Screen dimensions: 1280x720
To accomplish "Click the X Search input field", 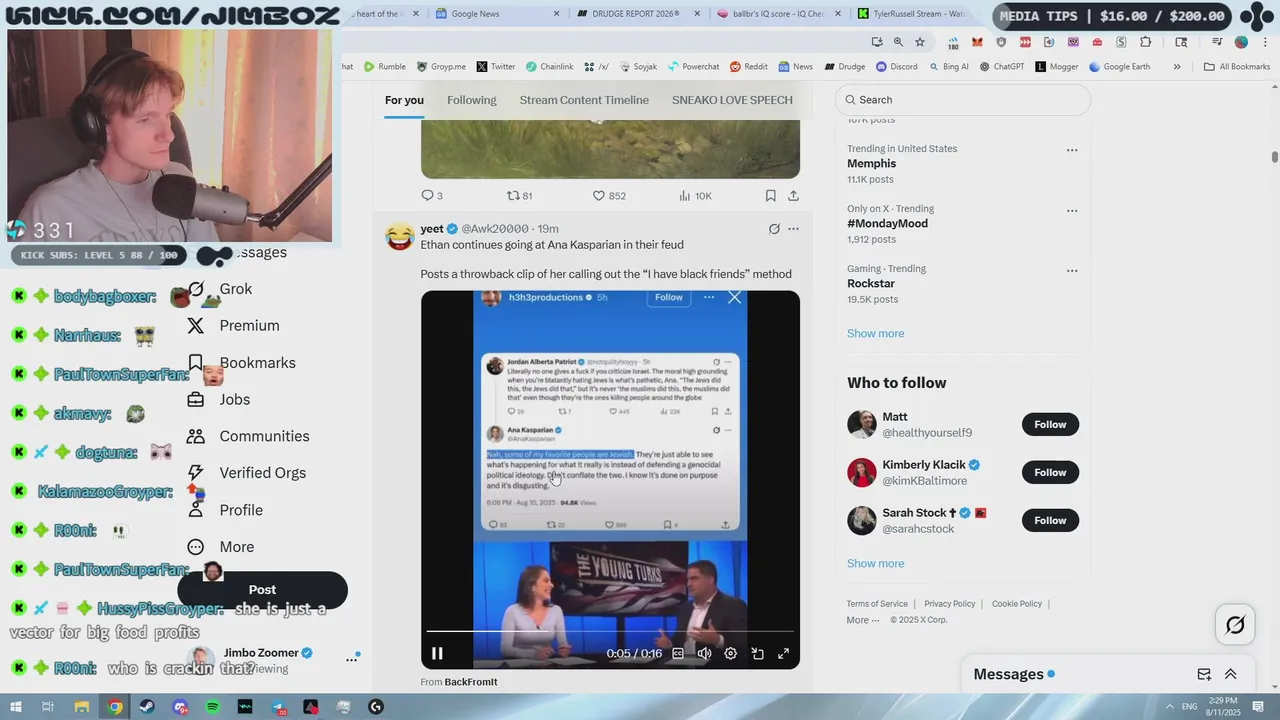I will (963, 100).
